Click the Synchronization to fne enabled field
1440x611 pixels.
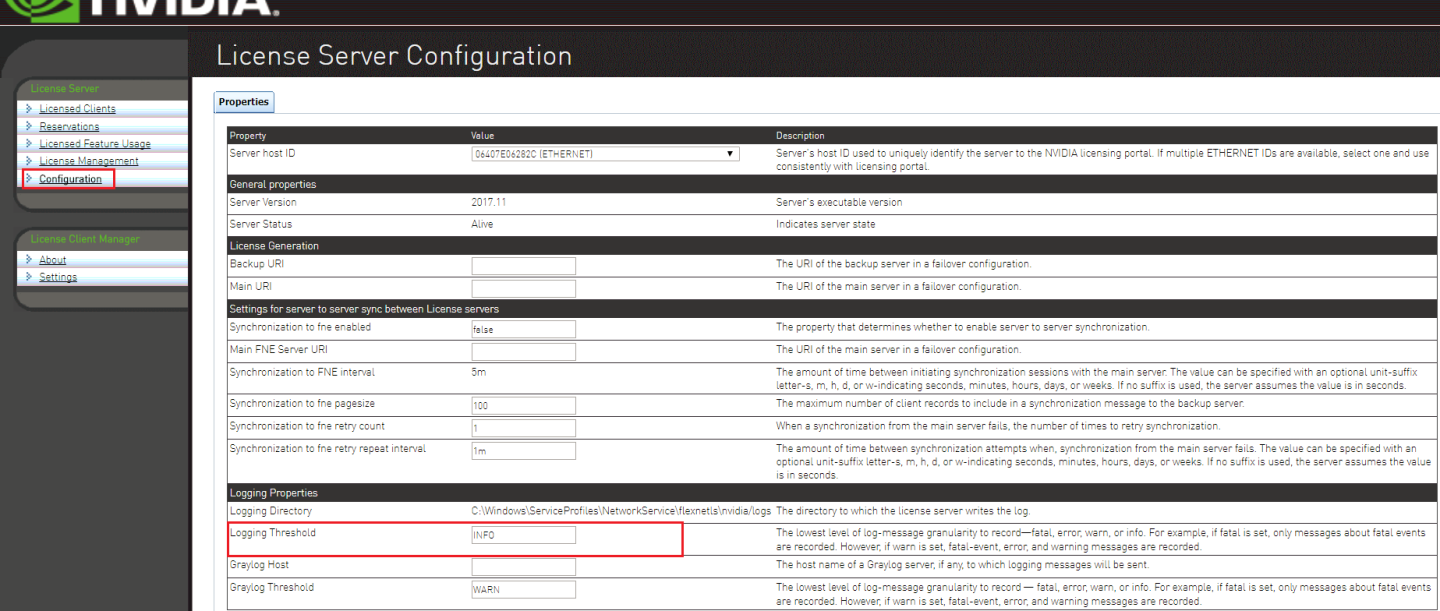523,329
